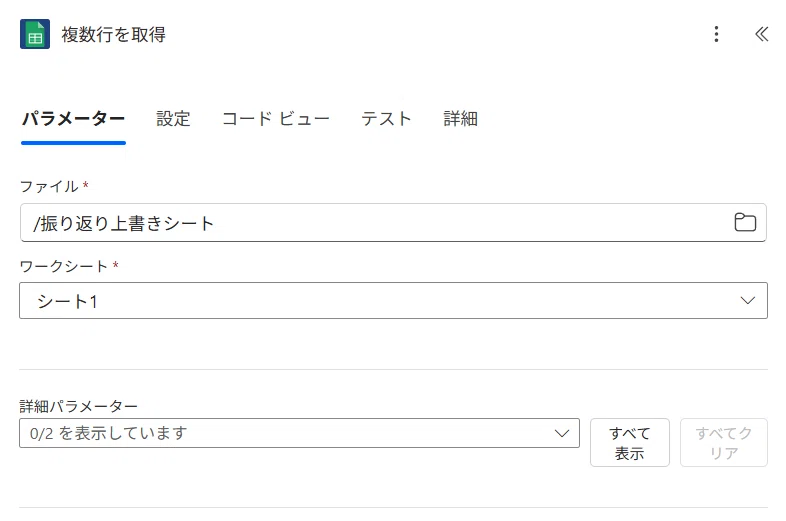Click the /振り返り上書きシート file field

pyautogui.click(x=393, y=223)
